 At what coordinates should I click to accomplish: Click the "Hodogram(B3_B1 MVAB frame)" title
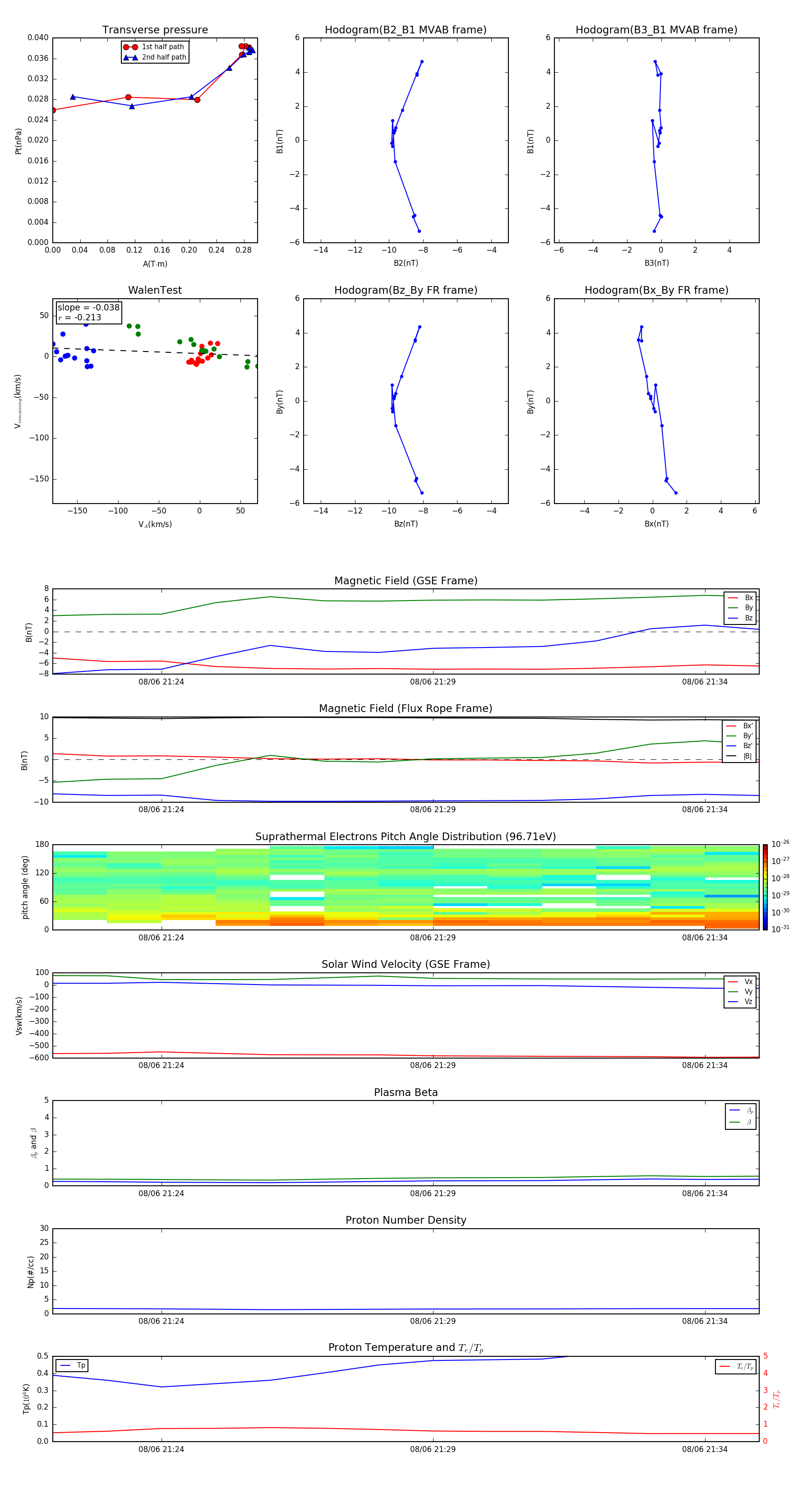coord(656,30)
